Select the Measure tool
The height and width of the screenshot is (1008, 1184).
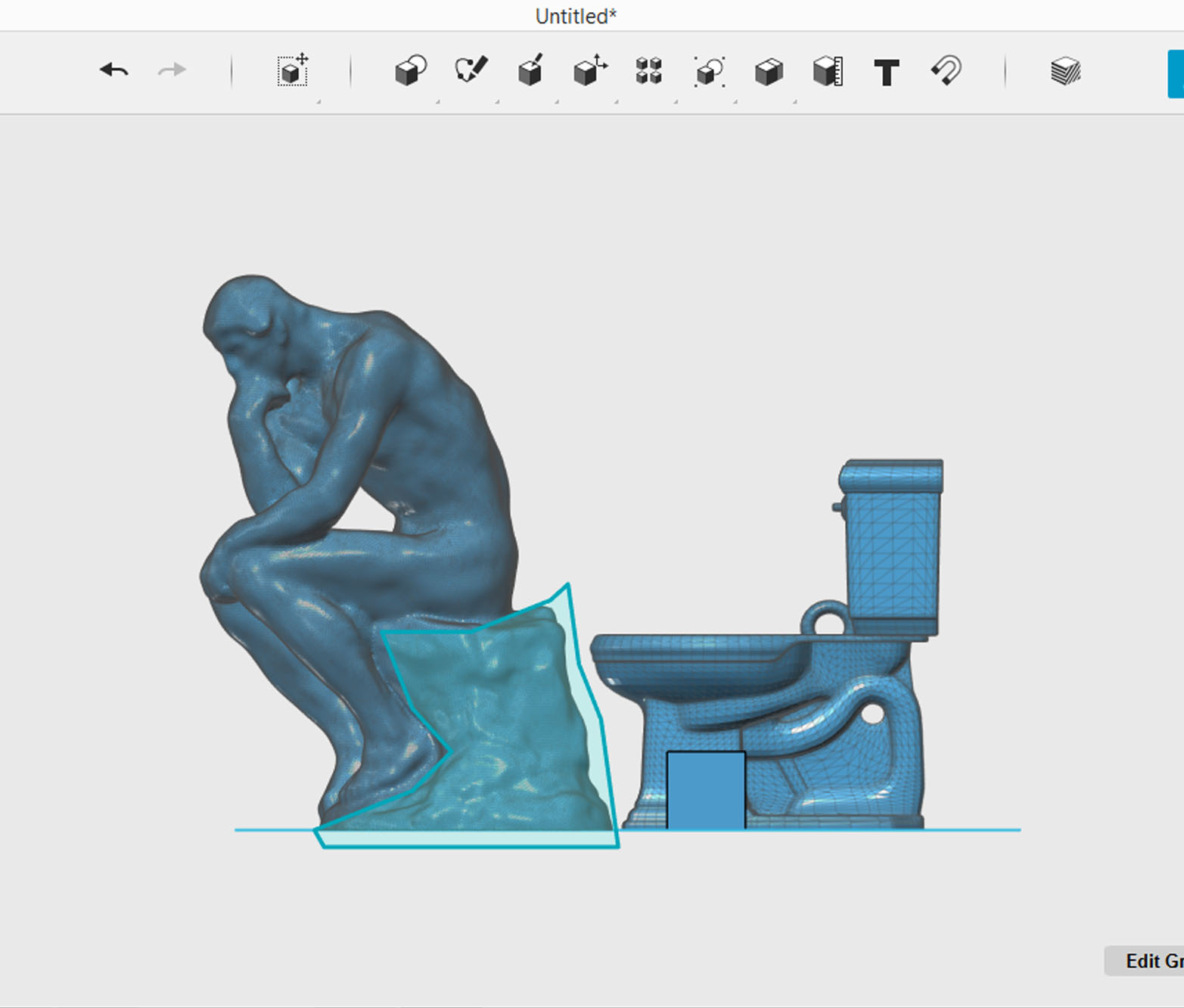[828, 71]
